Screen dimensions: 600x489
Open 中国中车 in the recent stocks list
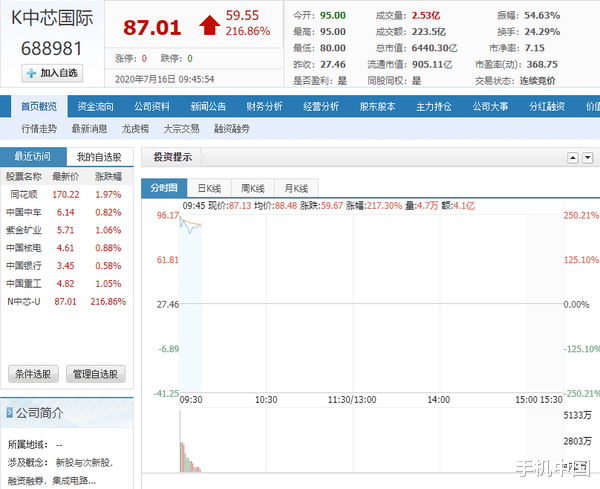24,212
